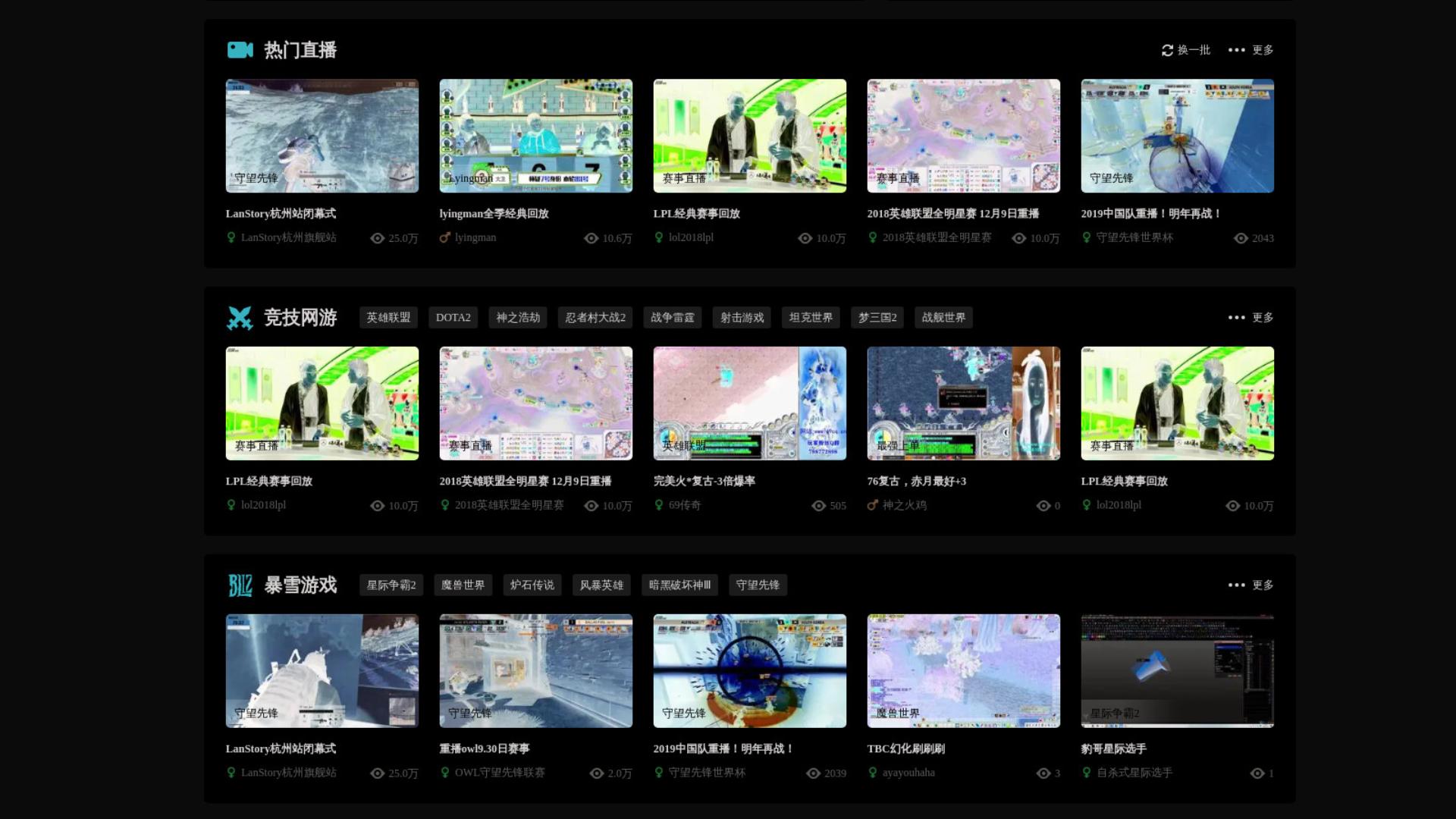Click the title 豹哥星际选手
The image size is (1456, 819).
click(1114, 749)
